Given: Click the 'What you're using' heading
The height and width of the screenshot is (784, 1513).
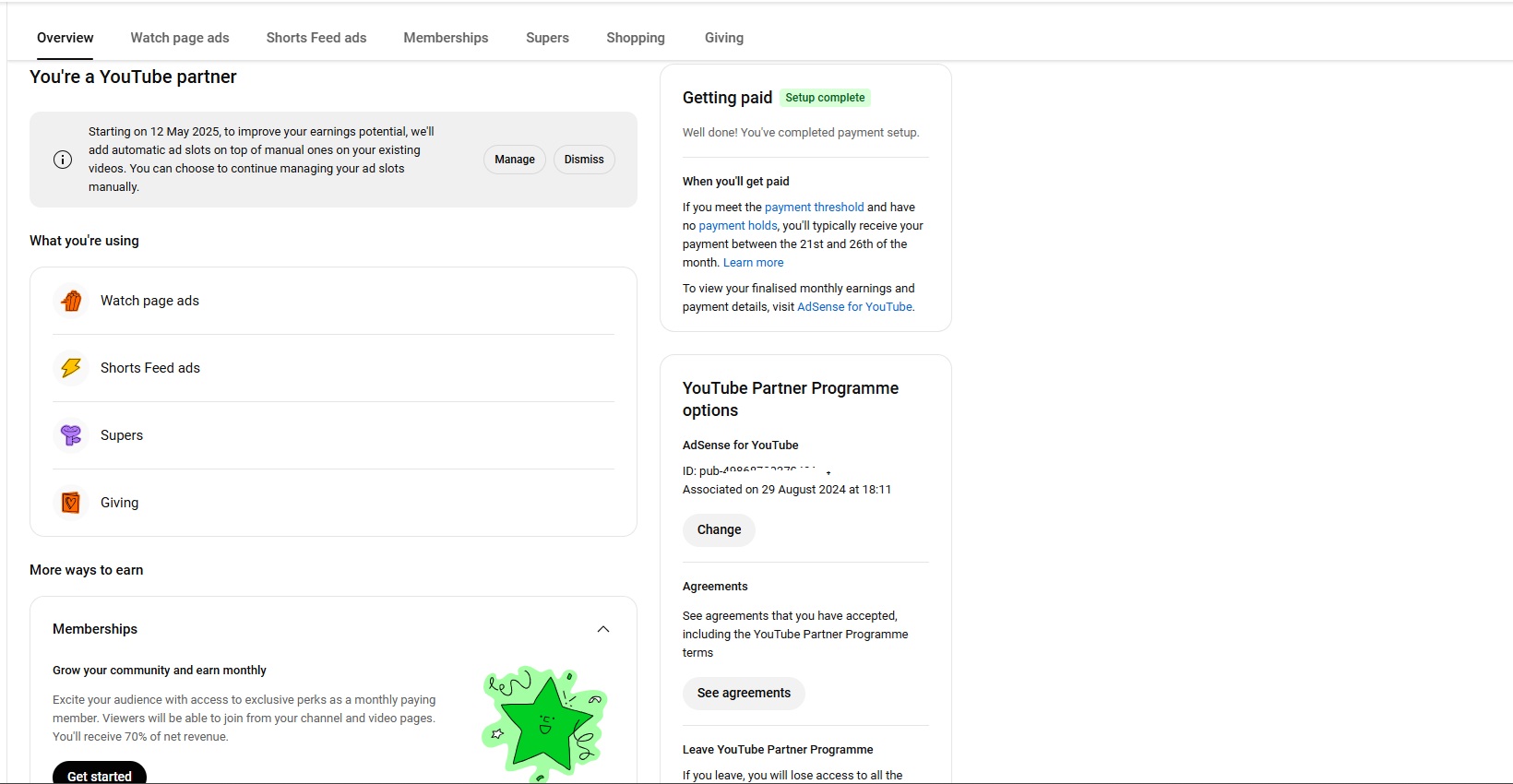Looking at the screenshot, I should pos(84,241).
